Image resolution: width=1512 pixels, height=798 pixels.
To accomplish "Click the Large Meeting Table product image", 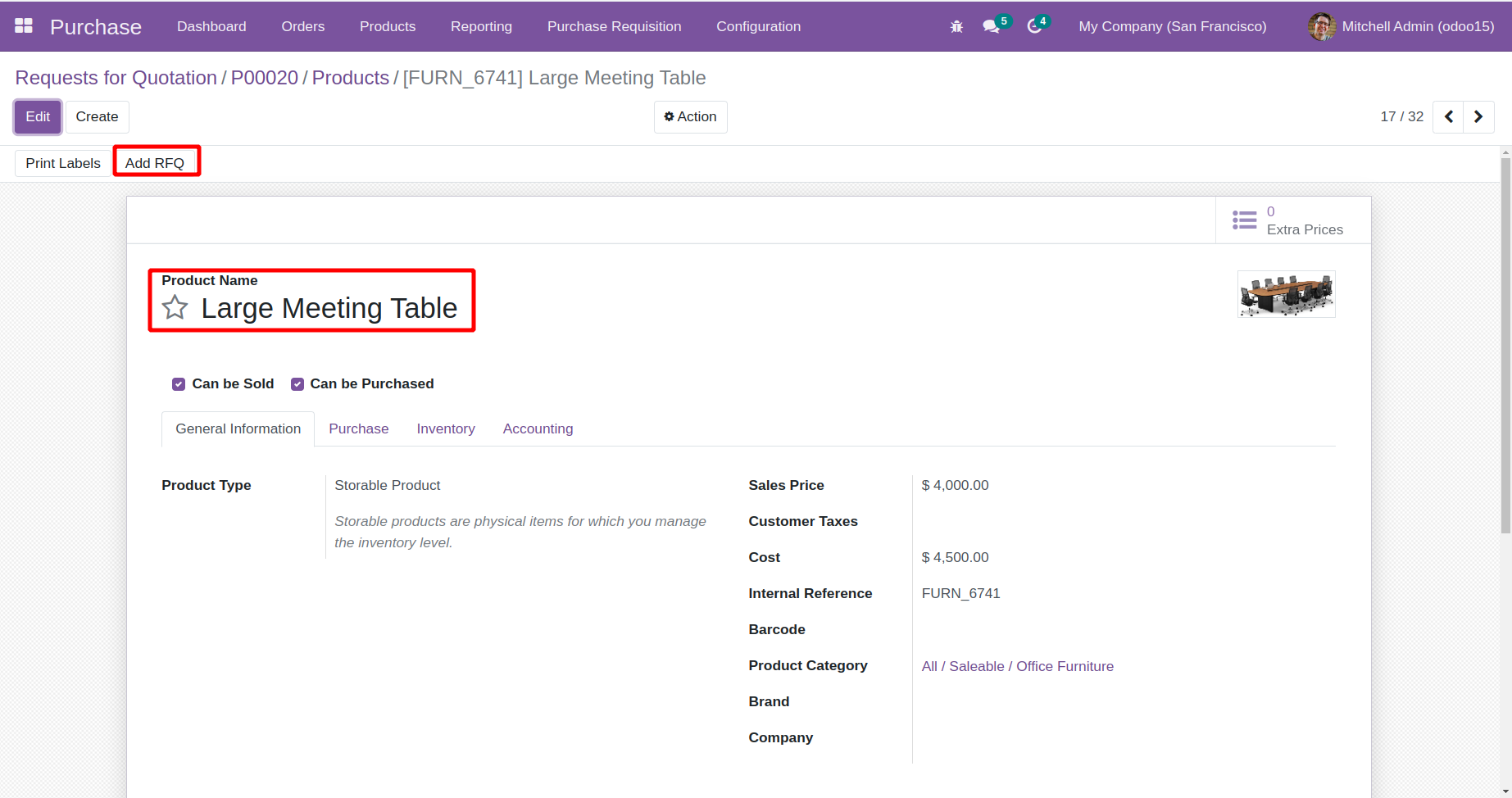I will [x=1286, y=294].
